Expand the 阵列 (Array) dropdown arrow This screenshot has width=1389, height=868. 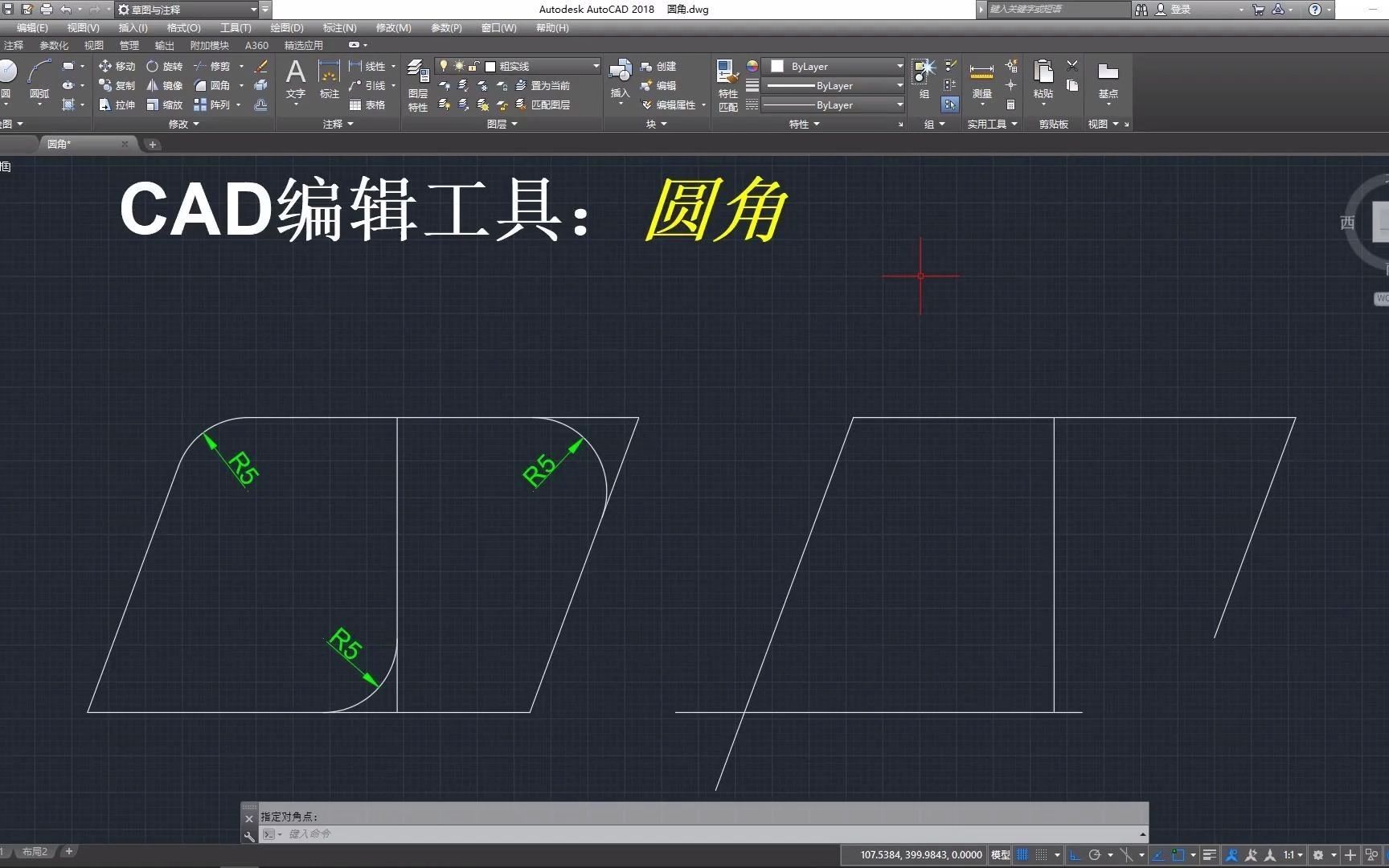click(x=240, y=104)
